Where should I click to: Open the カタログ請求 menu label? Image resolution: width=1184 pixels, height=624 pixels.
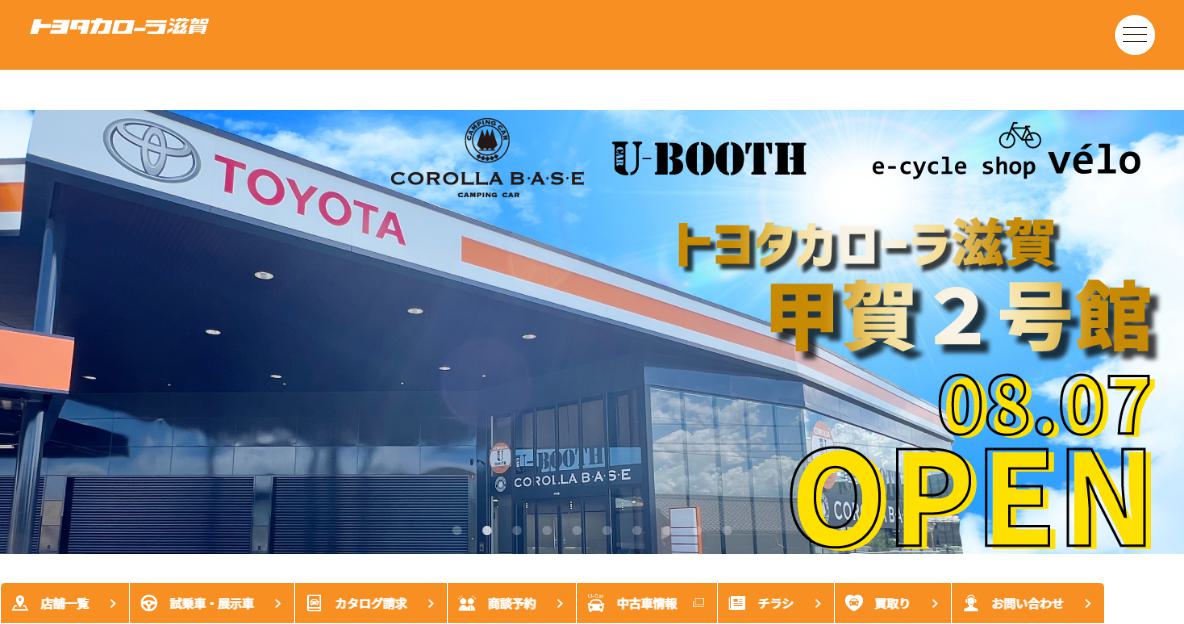pos(371,604)
